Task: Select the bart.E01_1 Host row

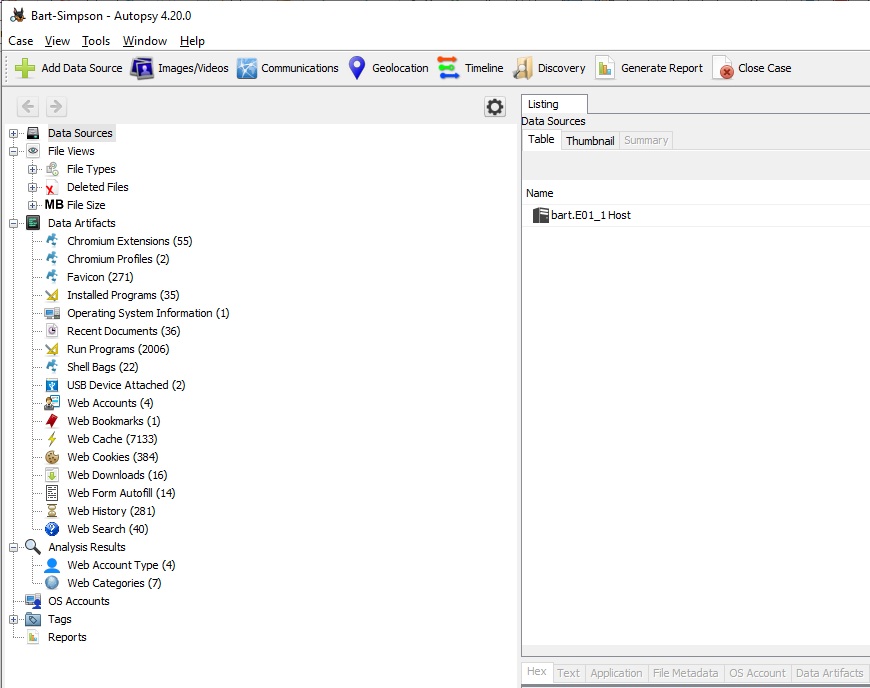Action: coord(590,215)
